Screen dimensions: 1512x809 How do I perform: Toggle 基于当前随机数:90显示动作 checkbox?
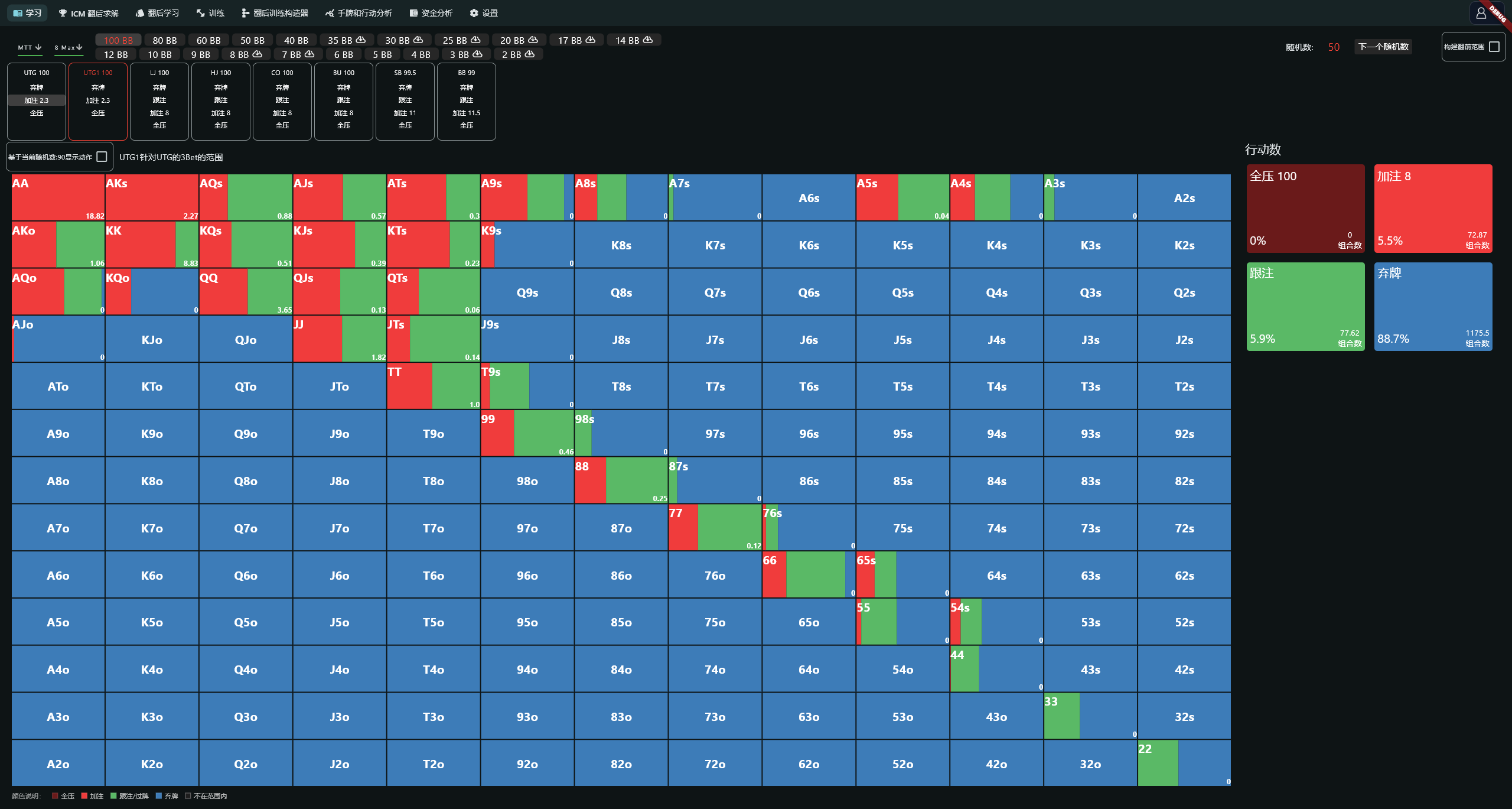(102, 157)
